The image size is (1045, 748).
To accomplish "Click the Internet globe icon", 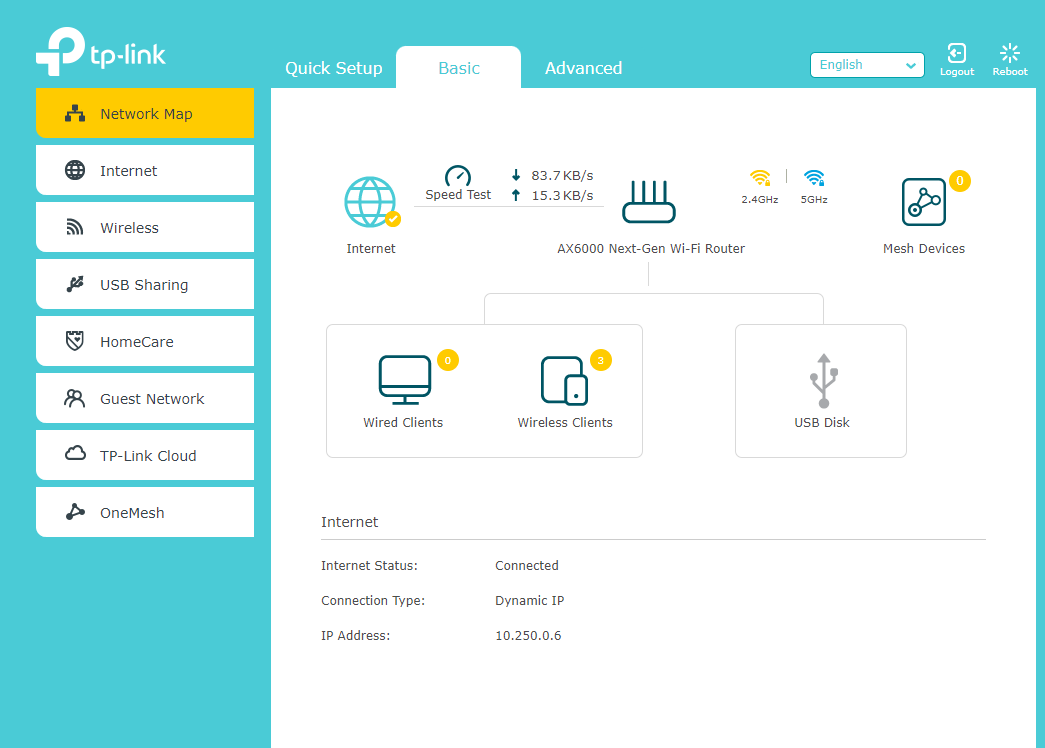I will pos(371,202).
